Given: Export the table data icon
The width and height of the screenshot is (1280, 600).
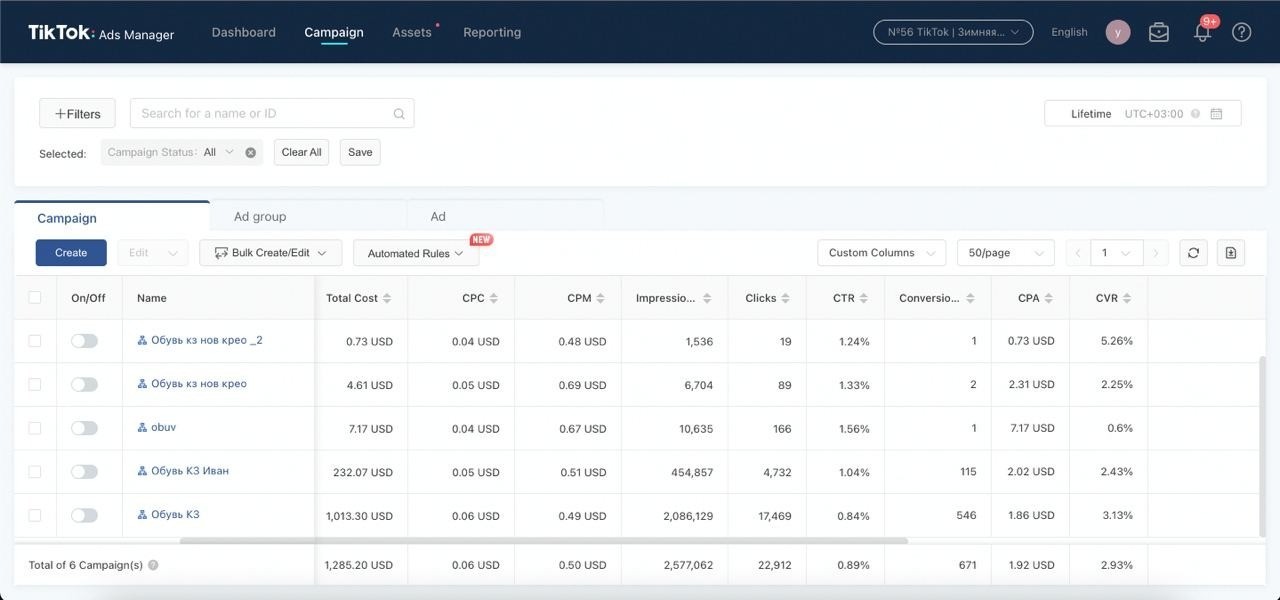Looking at the screenshot, I should 1231,253.
